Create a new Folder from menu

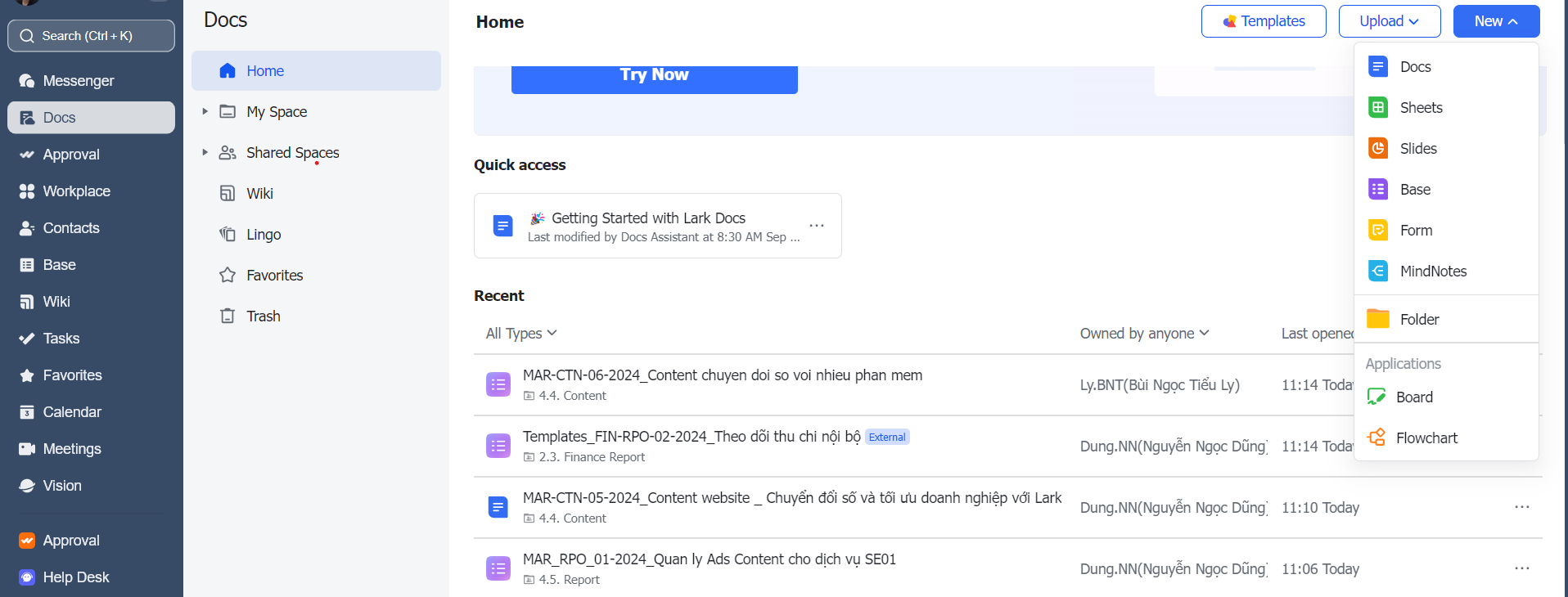1446,319
